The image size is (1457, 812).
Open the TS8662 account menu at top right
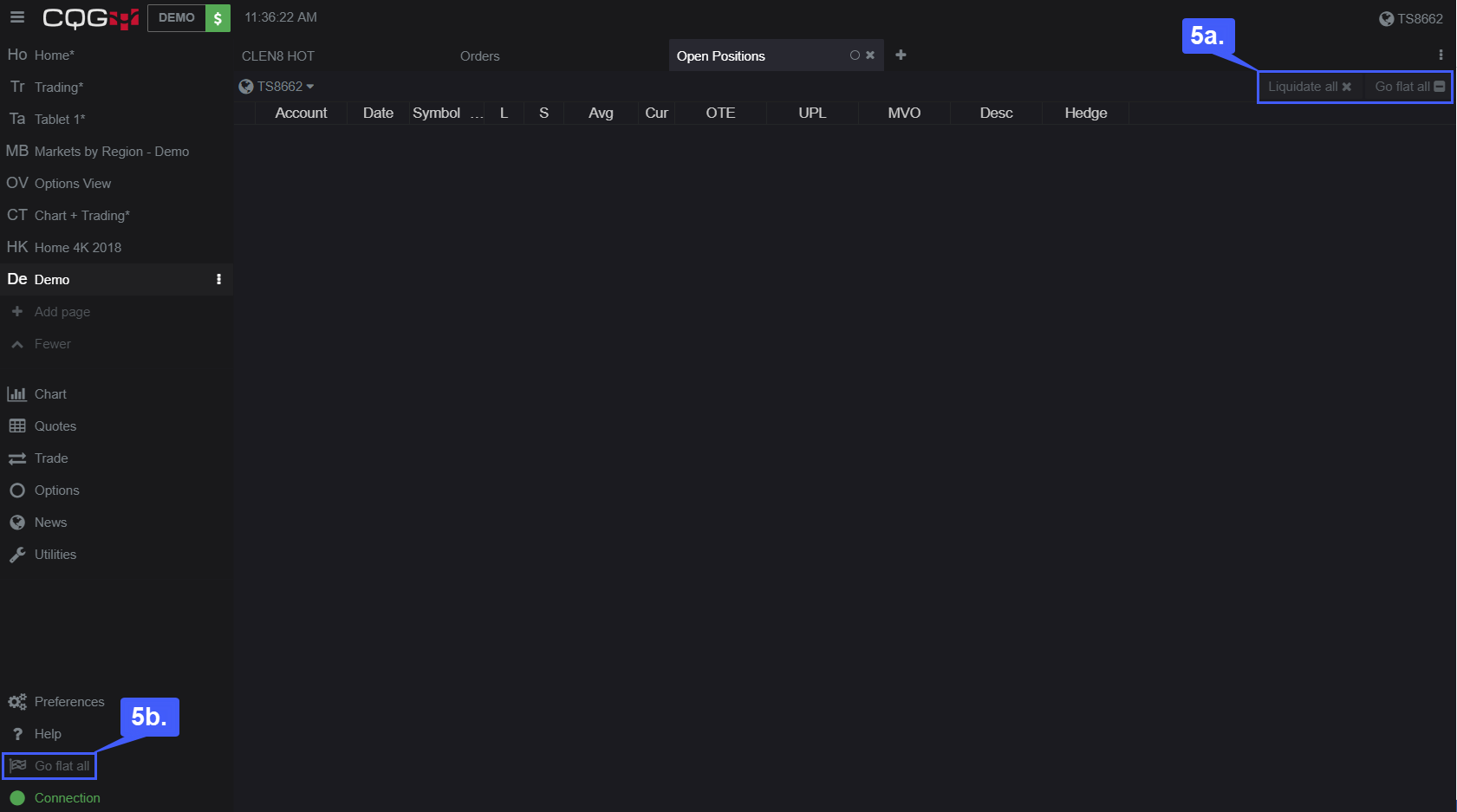pos(1411,19)
